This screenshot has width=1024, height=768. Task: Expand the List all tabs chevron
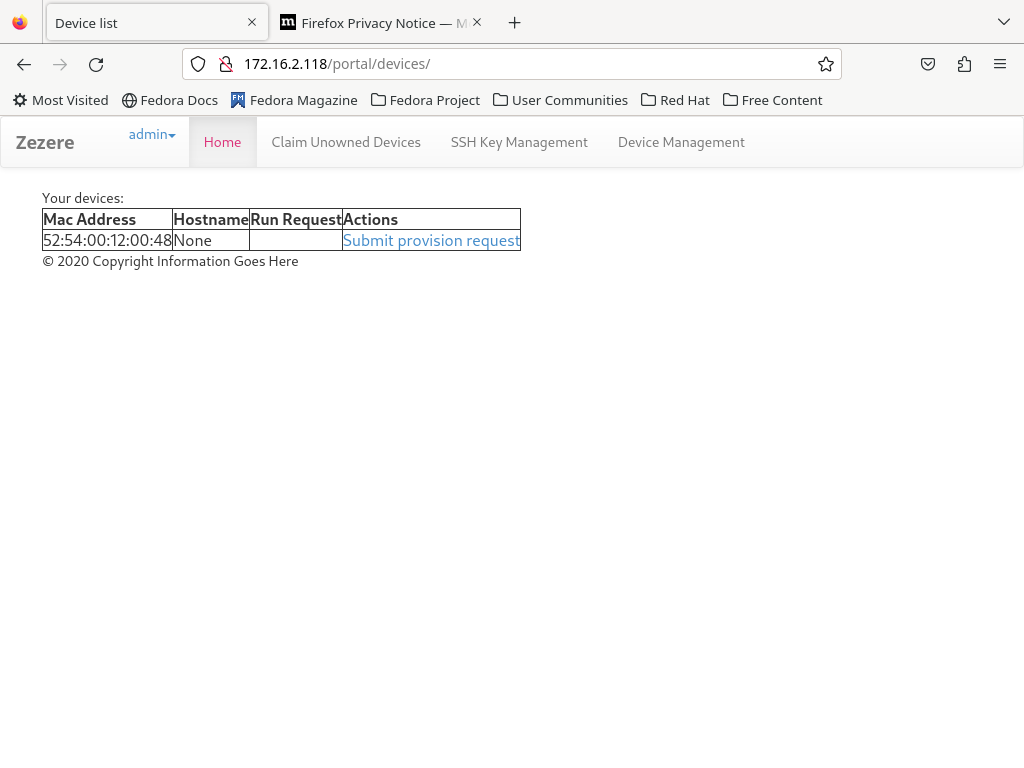point(1004,22)
